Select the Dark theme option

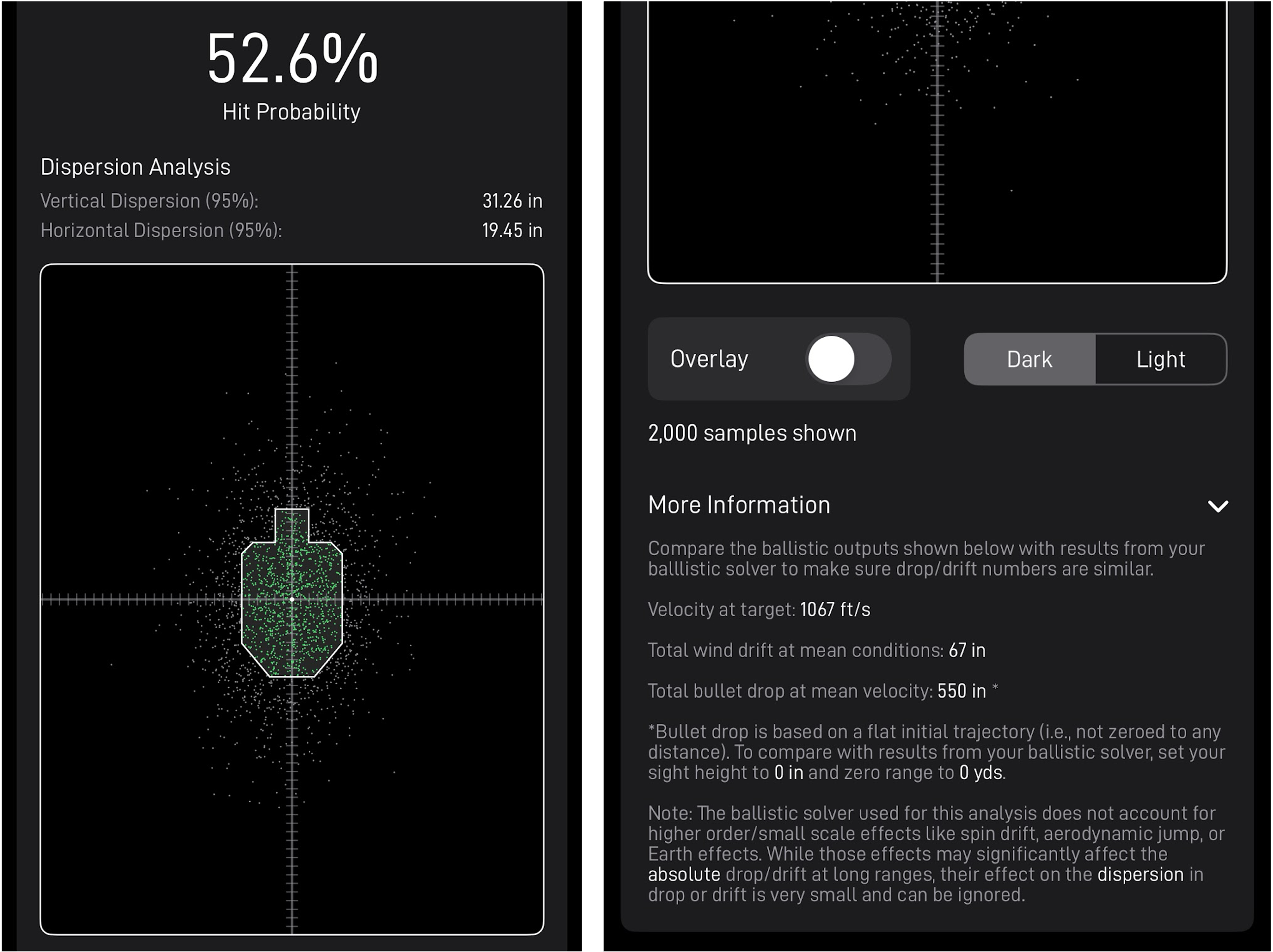[x=1030, y=358]
